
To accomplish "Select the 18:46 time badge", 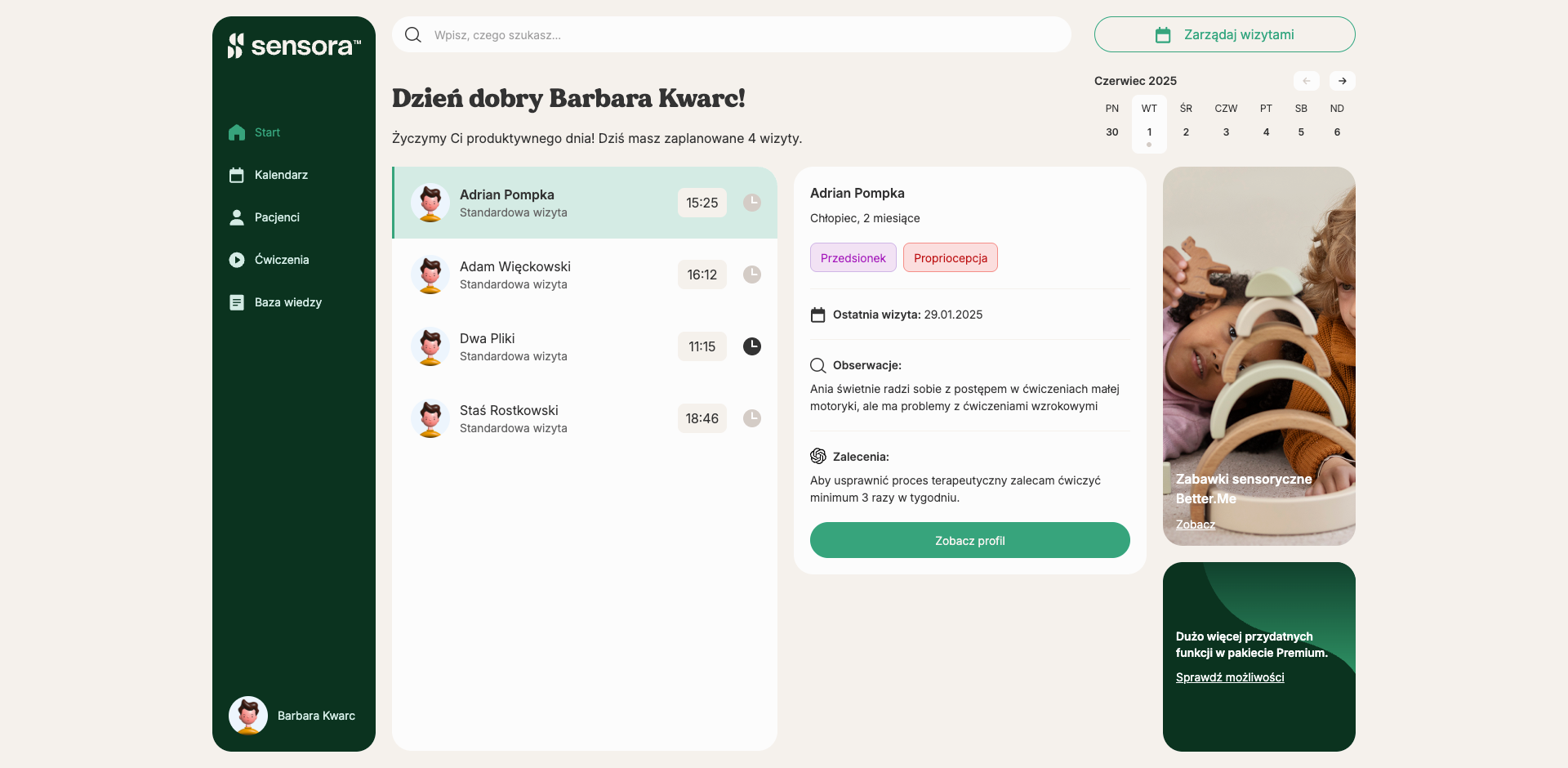I will [x=702, y=418].
